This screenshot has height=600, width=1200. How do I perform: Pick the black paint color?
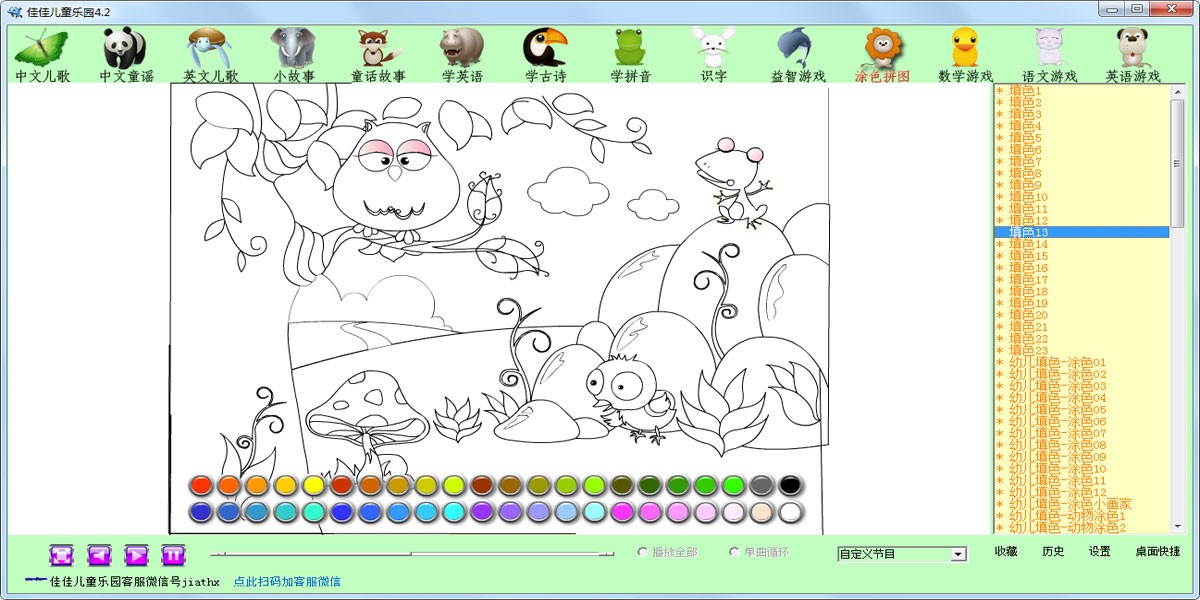click(791, 485)
